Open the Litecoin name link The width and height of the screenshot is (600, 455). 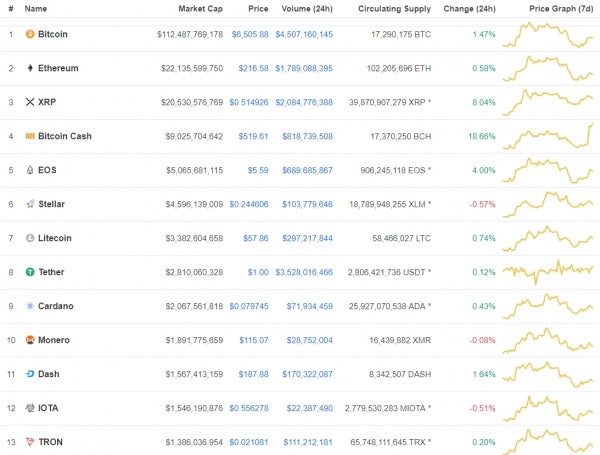click(55, 238)
